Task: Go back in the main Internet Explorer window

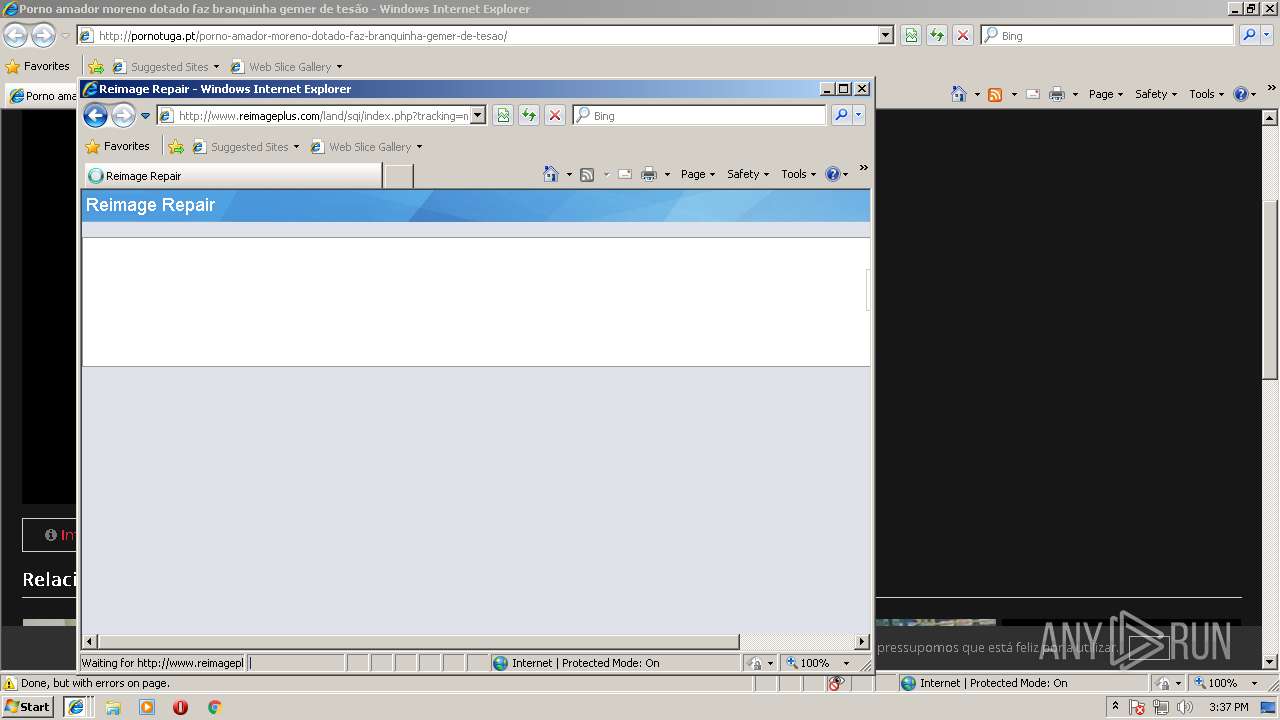Action: tap(15, 36)
